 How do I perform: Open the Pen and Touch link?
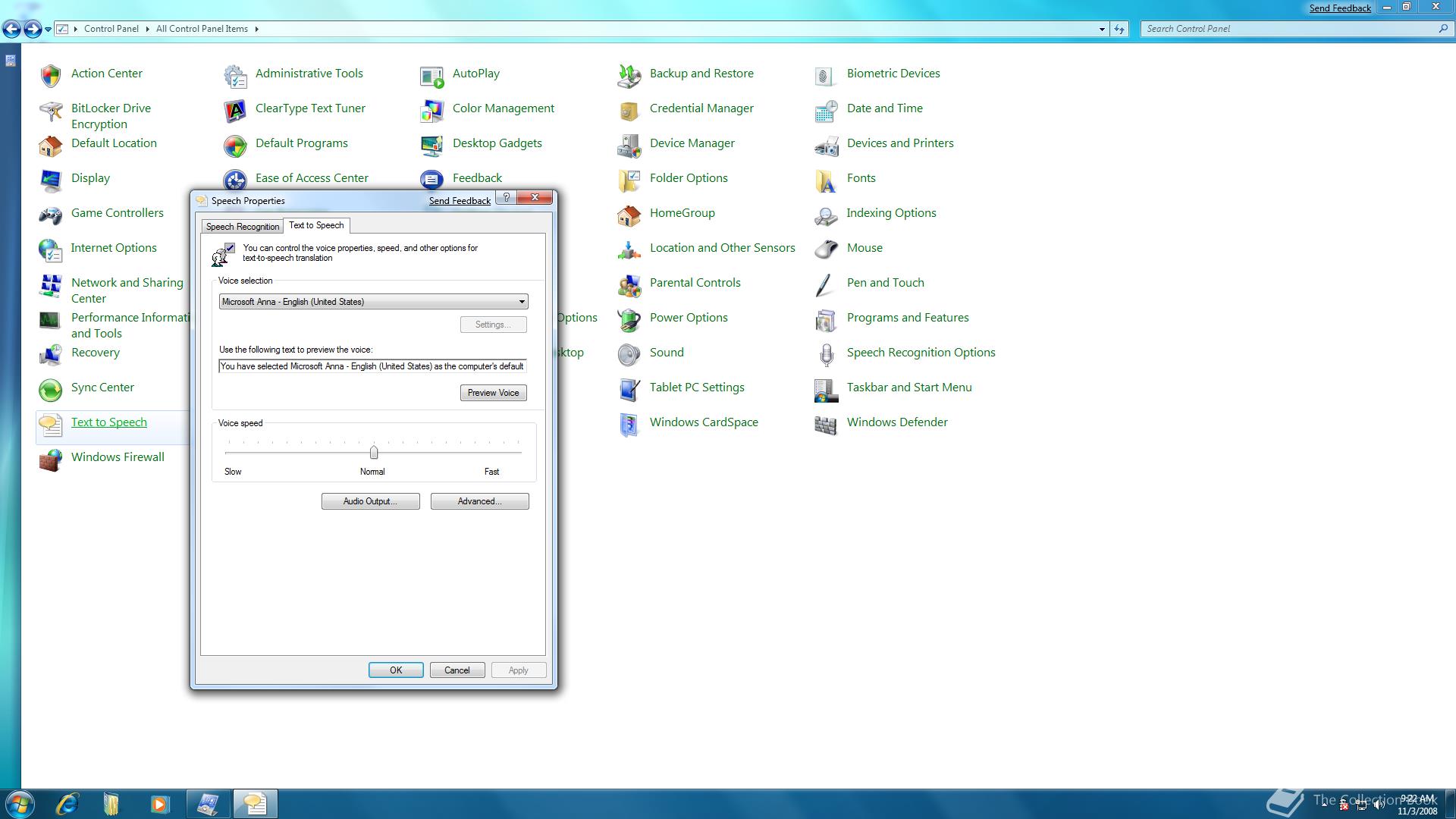pyautogui.click(x=886, y=283)
